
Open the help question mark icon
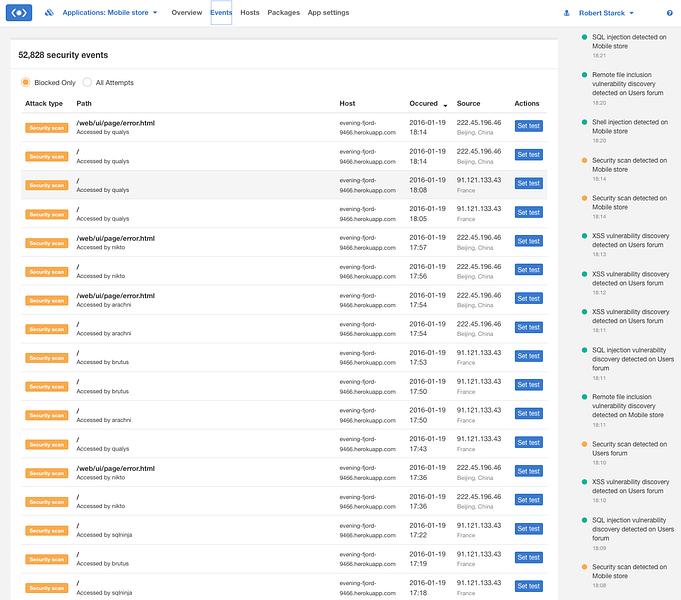point(669,13)
